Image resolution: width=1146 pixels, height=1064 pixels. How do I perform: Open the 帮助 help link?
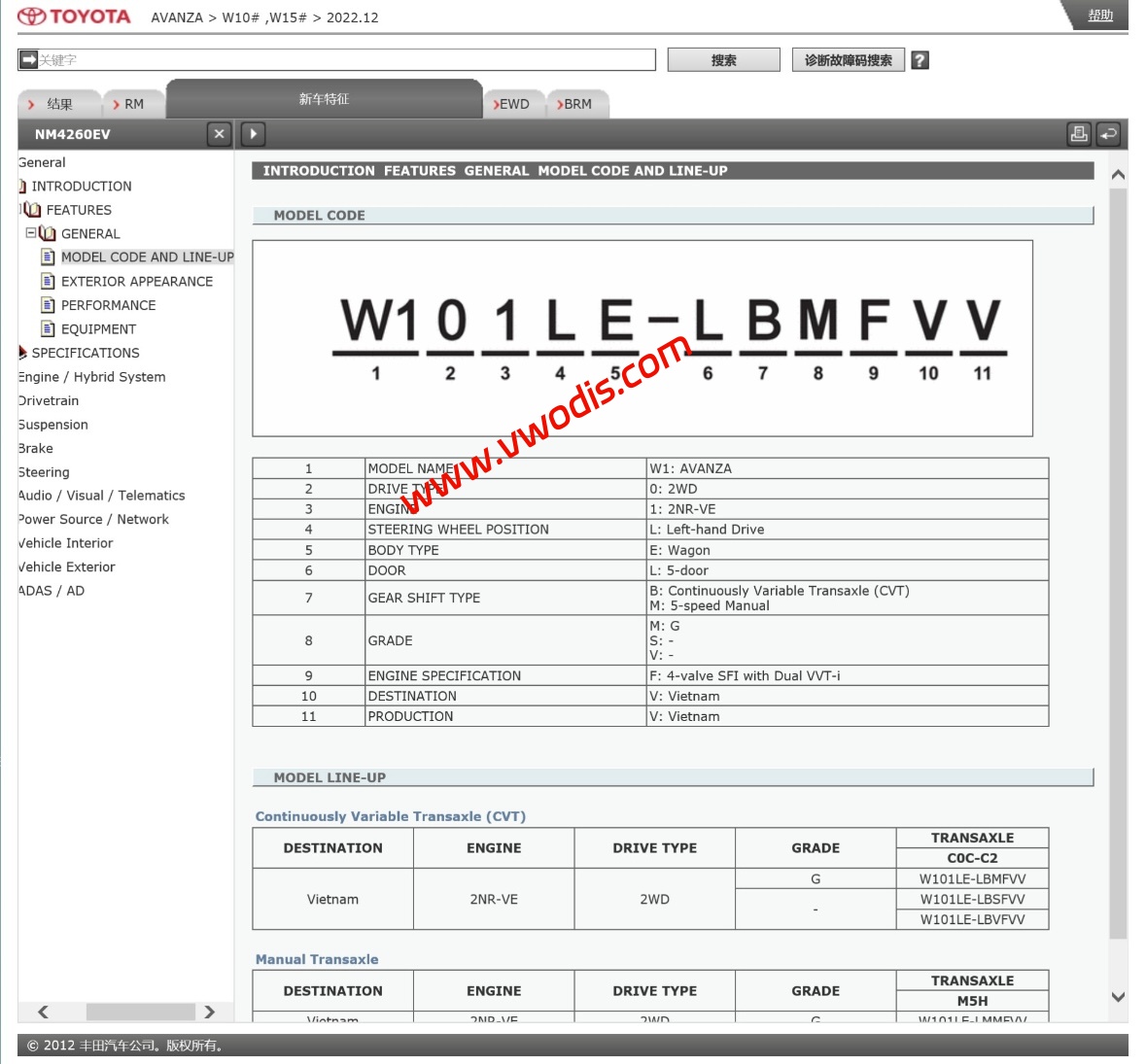pyautogui.click(x=1100, y=16)
